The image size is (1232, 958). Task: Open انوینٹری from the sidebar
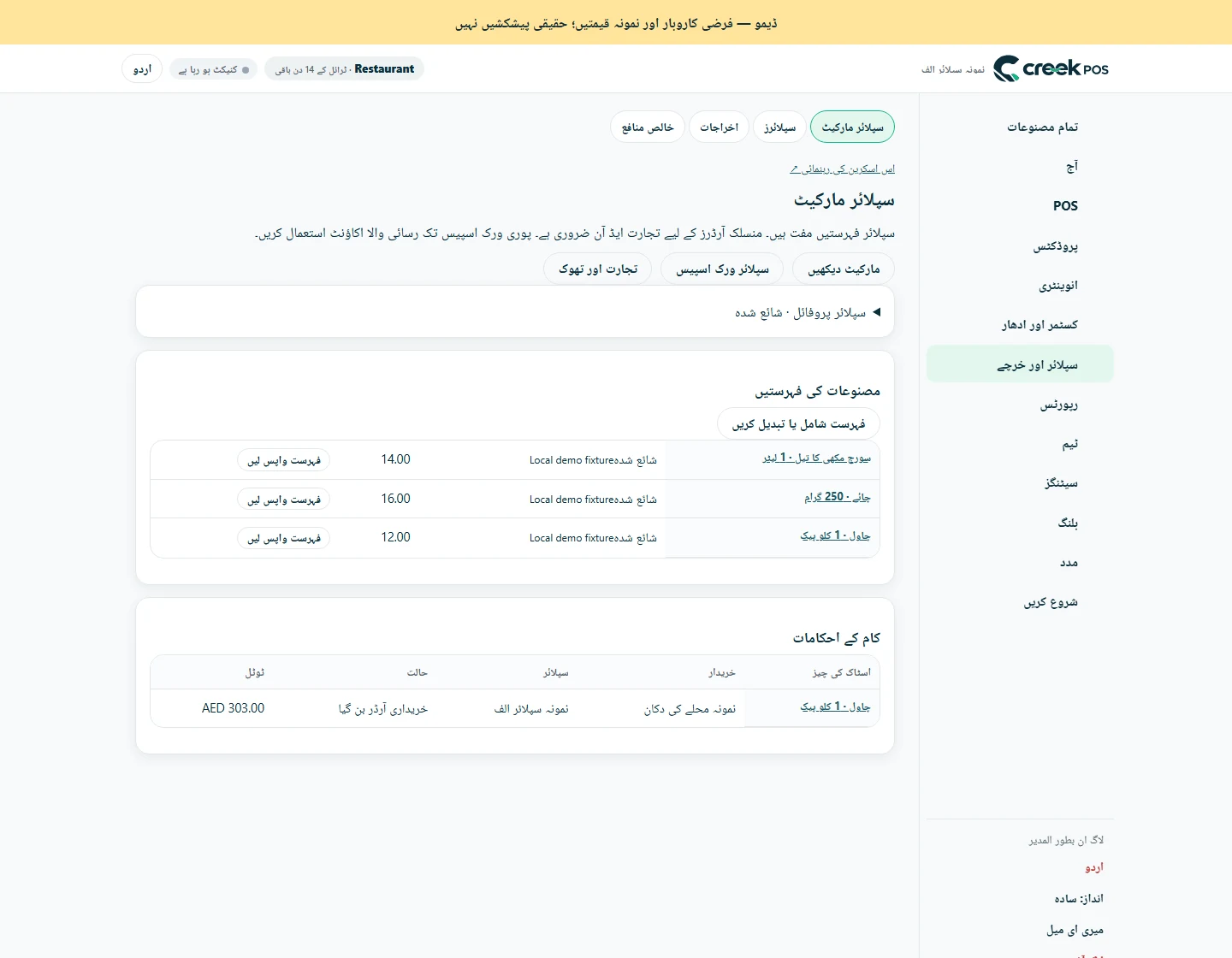(1020, 286)
